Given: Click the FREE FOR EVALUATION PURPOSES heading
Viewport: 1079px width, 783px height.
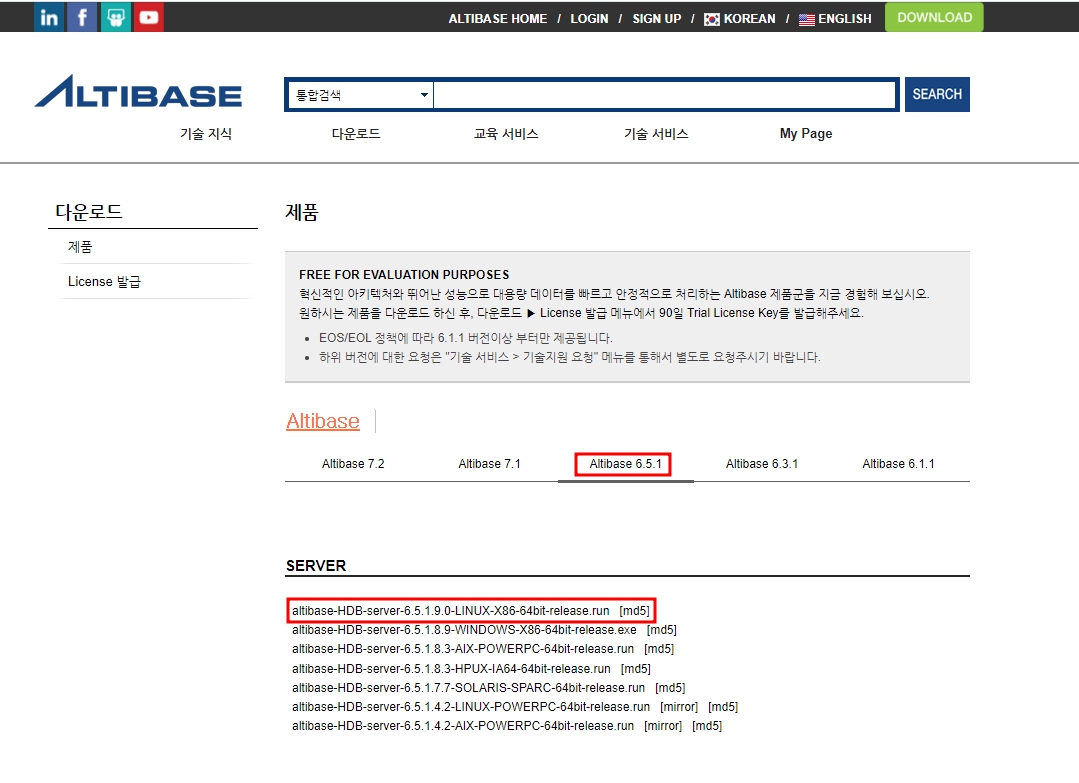Looking at the screenshot, I should point(404,275).
